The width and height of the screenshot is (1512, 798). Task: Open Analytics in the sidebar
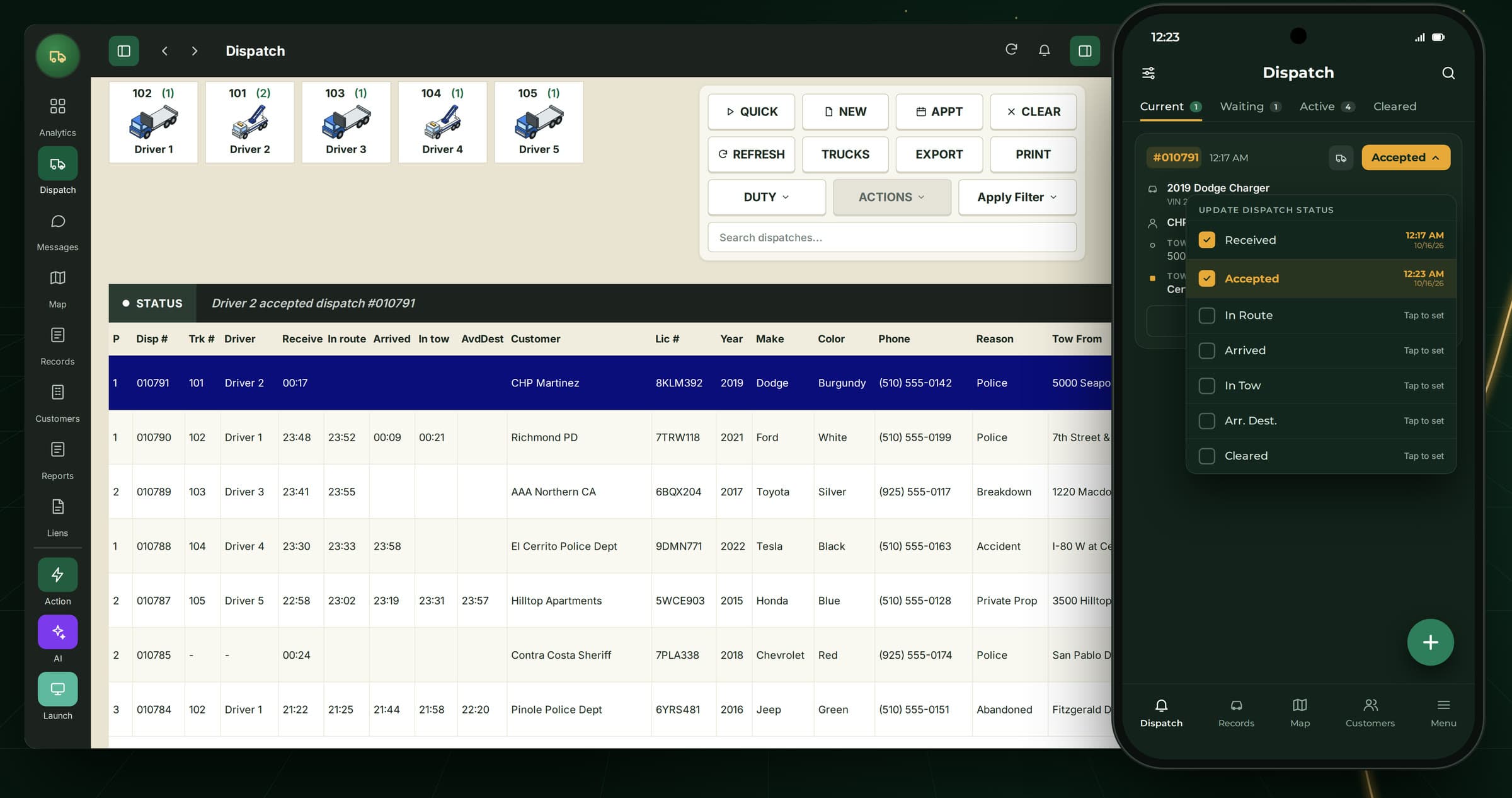(x=57, y=116)
